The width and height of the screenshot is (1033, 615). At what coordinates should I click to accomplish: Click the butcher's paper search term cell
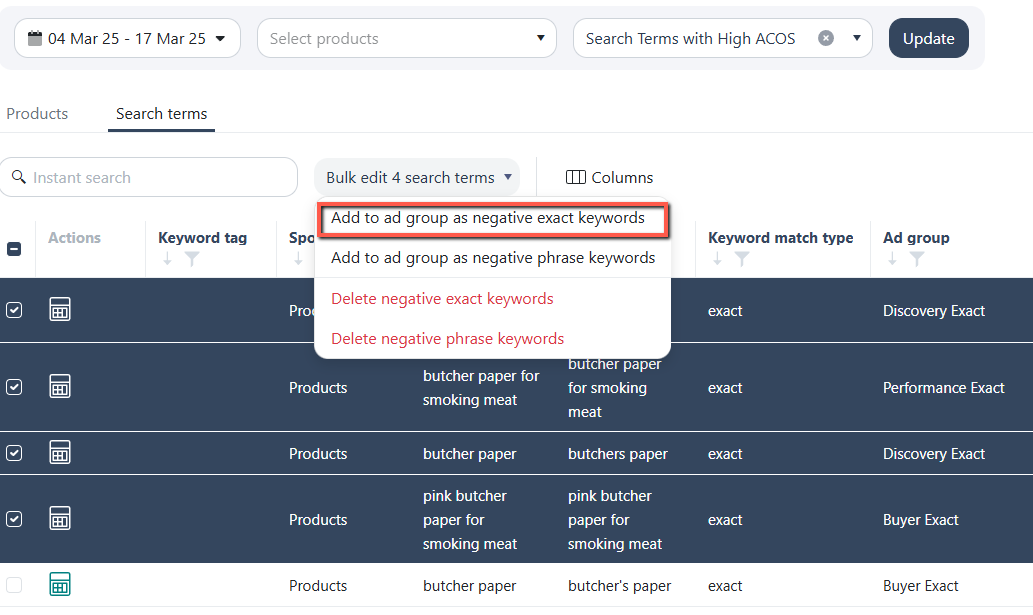click(619, 585)
